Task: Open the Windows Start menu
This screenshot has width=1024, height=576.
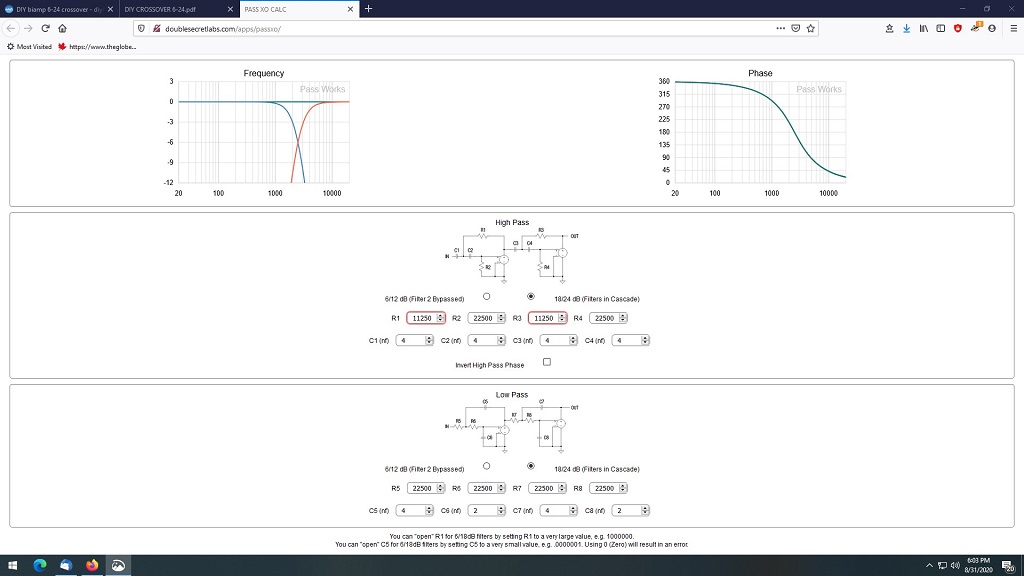Action: (12, 566)
